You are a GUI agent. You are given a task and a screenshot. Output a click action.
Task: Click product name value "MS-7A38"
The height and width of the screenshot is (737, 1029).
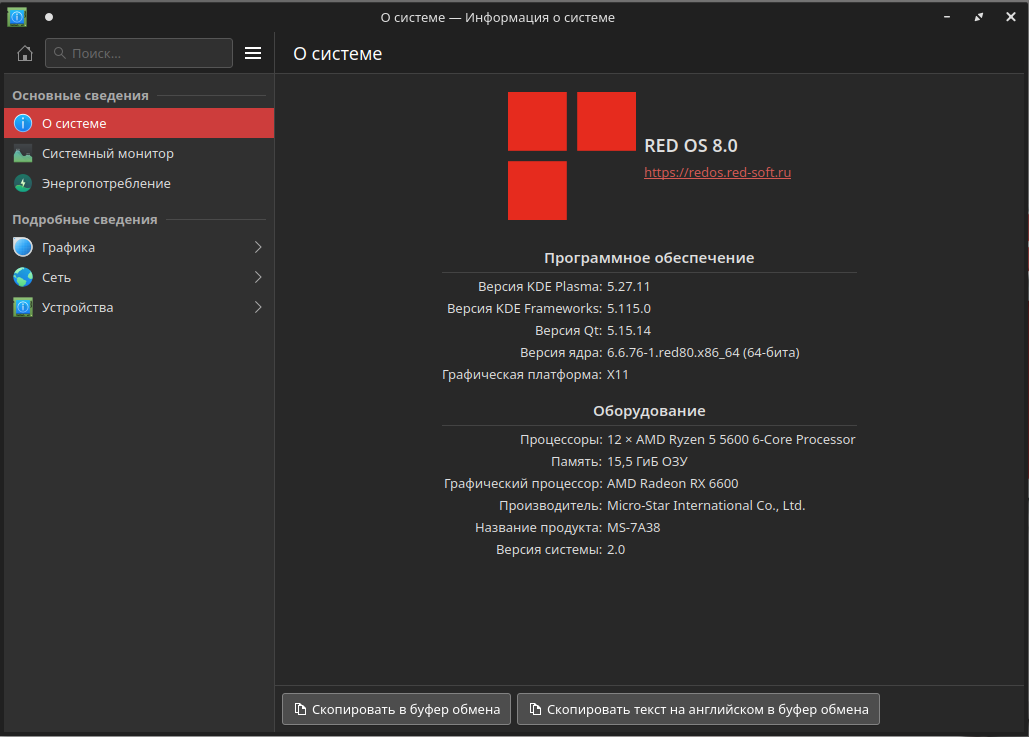click(633, 528)
